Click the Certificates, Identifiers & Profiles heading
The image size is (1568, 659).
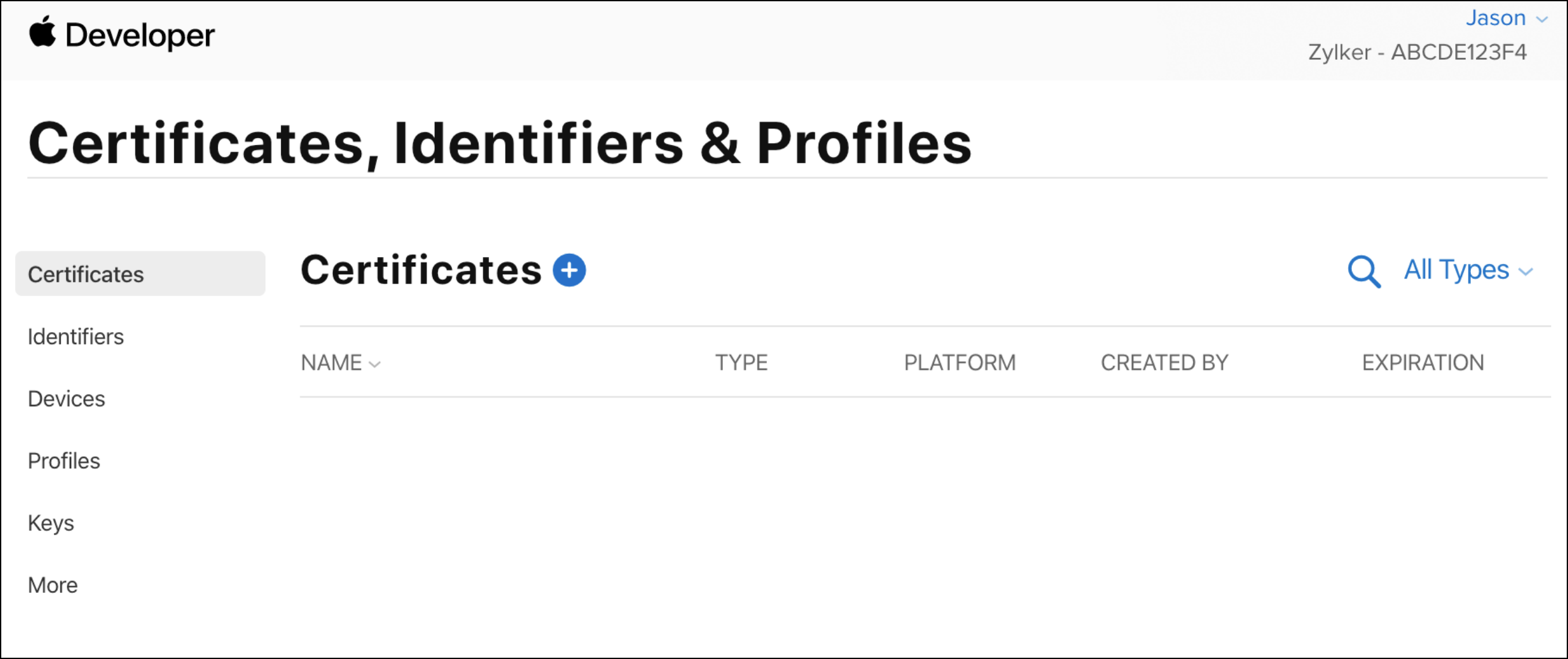[500, 144]
